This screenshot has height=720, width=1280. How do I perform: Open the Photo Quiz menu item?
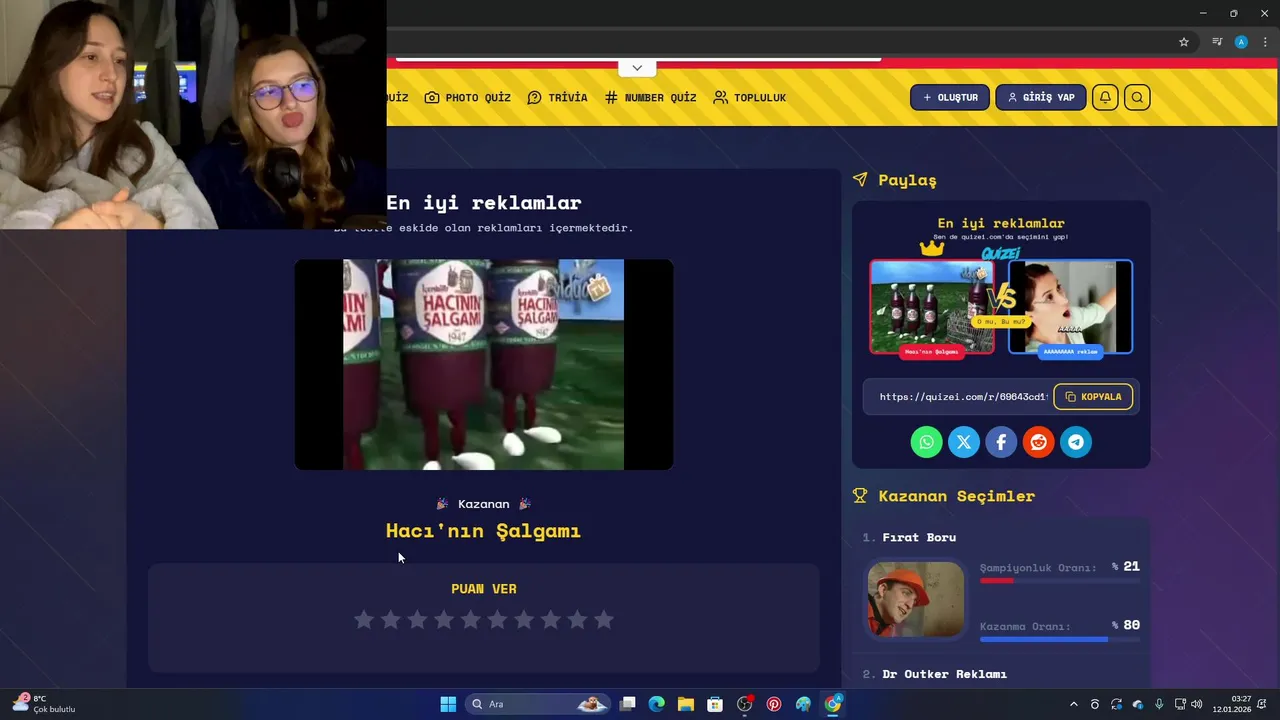pos(467,97)
